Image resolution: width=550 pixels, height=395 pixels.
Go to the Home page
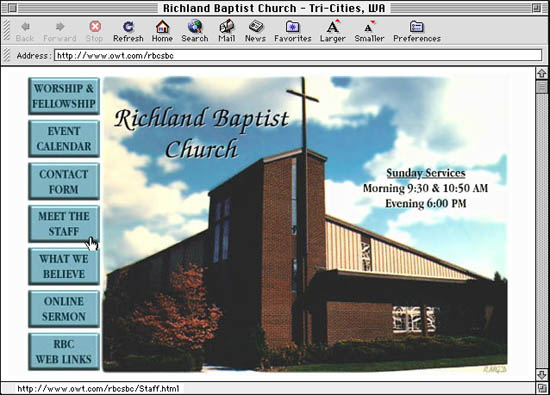pyautogui.click(x=162, y=31)
